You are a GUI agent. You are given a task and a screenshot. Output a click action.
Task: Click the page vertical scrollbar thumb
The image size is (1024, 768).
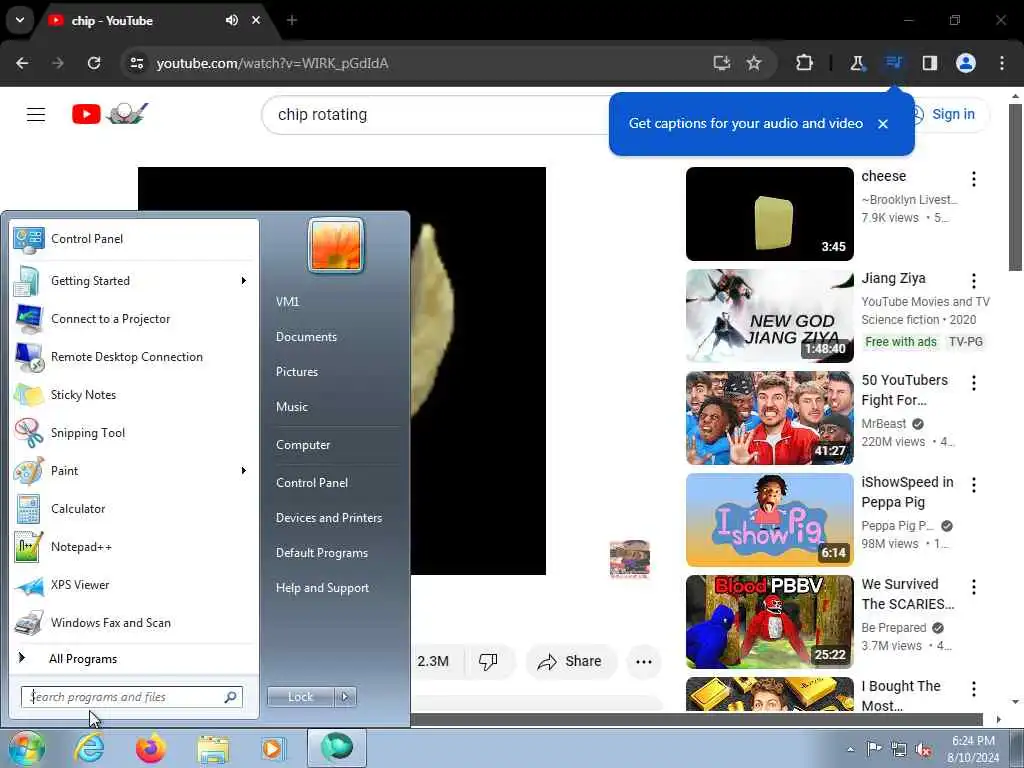point(1015,187)
